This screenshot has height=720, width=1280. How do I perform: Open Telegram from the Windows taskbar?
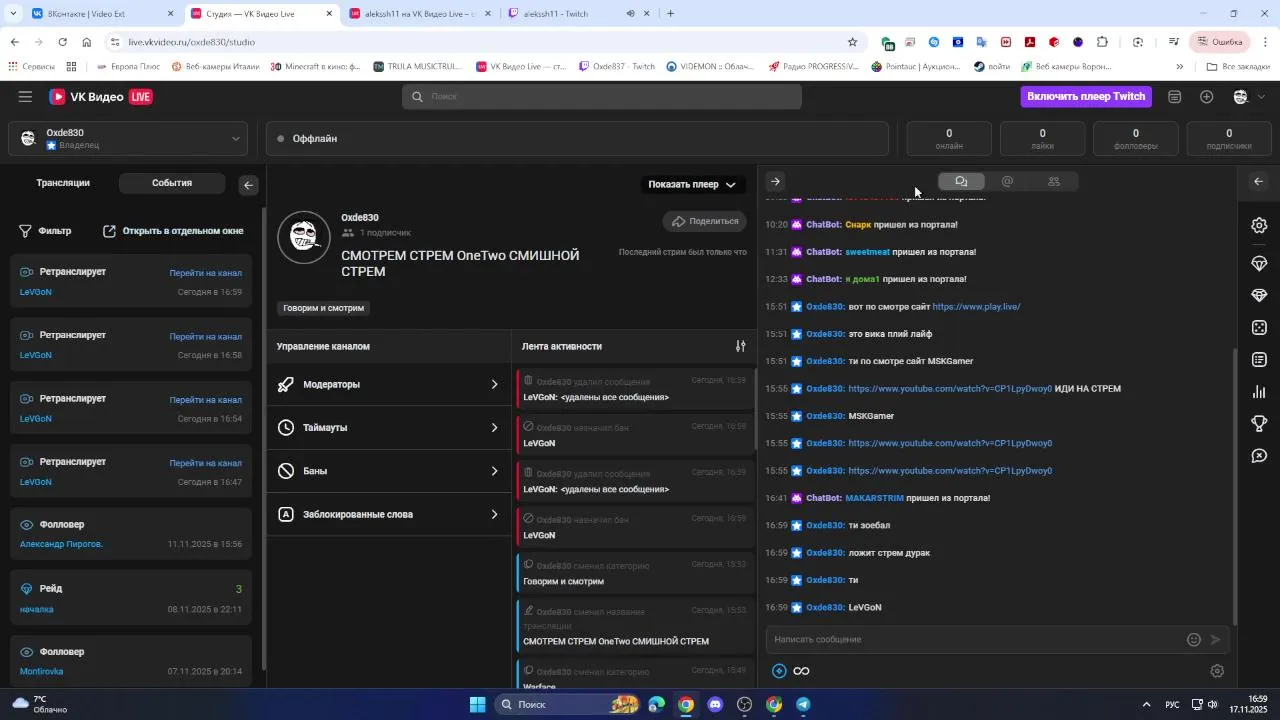point(803,705)
